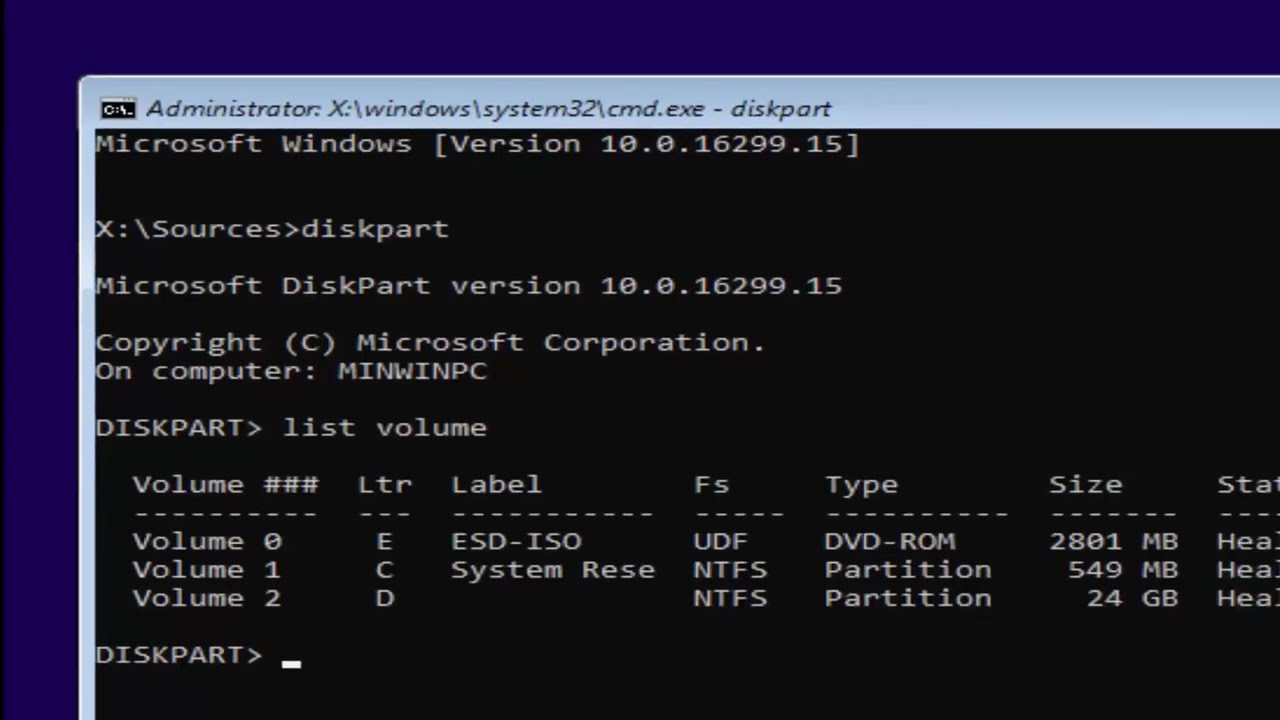Screen dimensions: 1280x720
Task: Click the DVD-ROM type entry
Action: [x=890, y=541]
